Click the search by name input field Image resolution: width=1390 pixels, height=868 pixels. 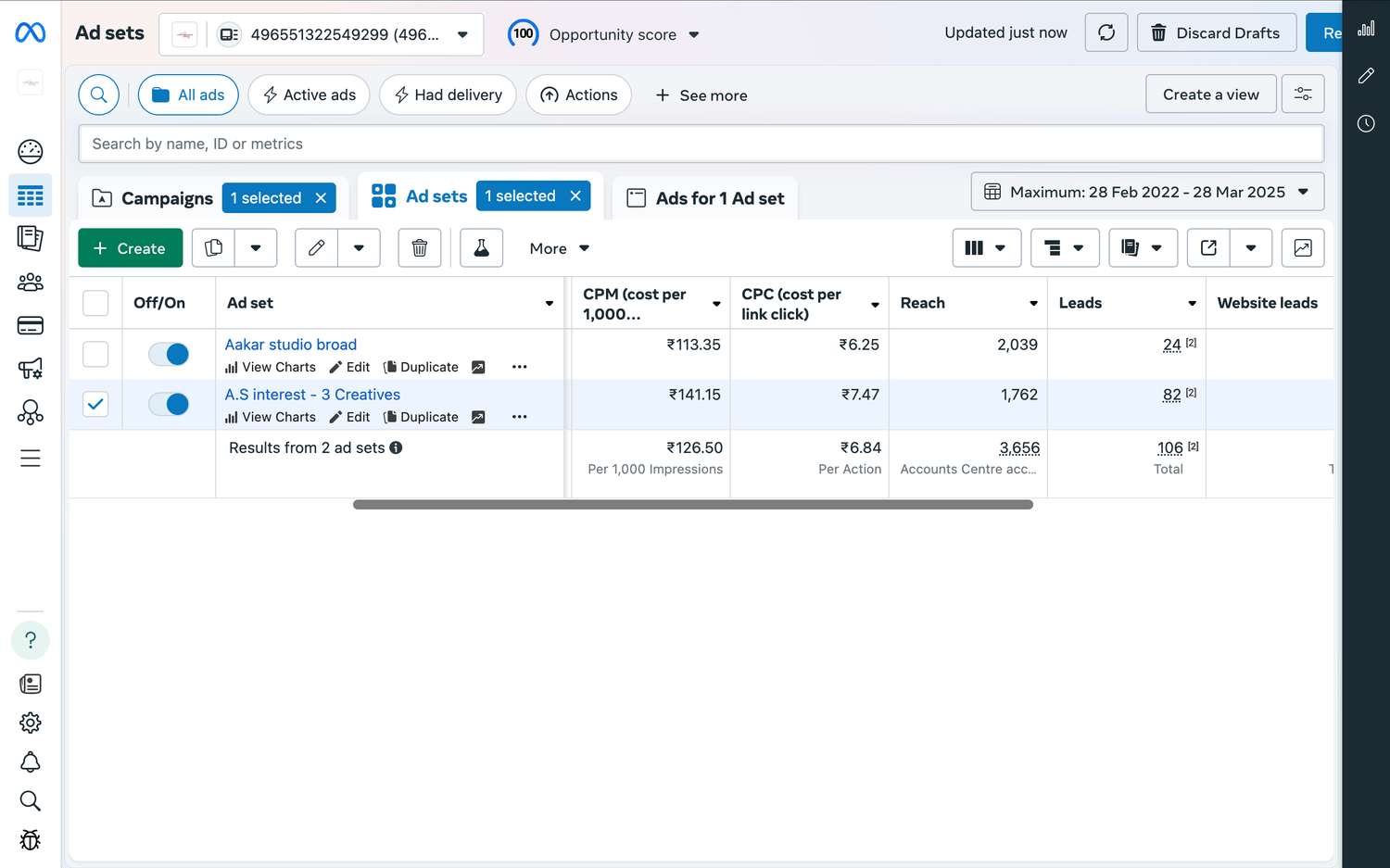point(701,144)
